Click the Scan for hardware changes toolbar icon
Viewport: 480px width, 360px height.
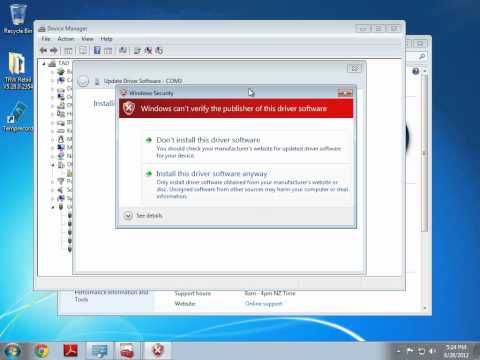coord(123,51)
